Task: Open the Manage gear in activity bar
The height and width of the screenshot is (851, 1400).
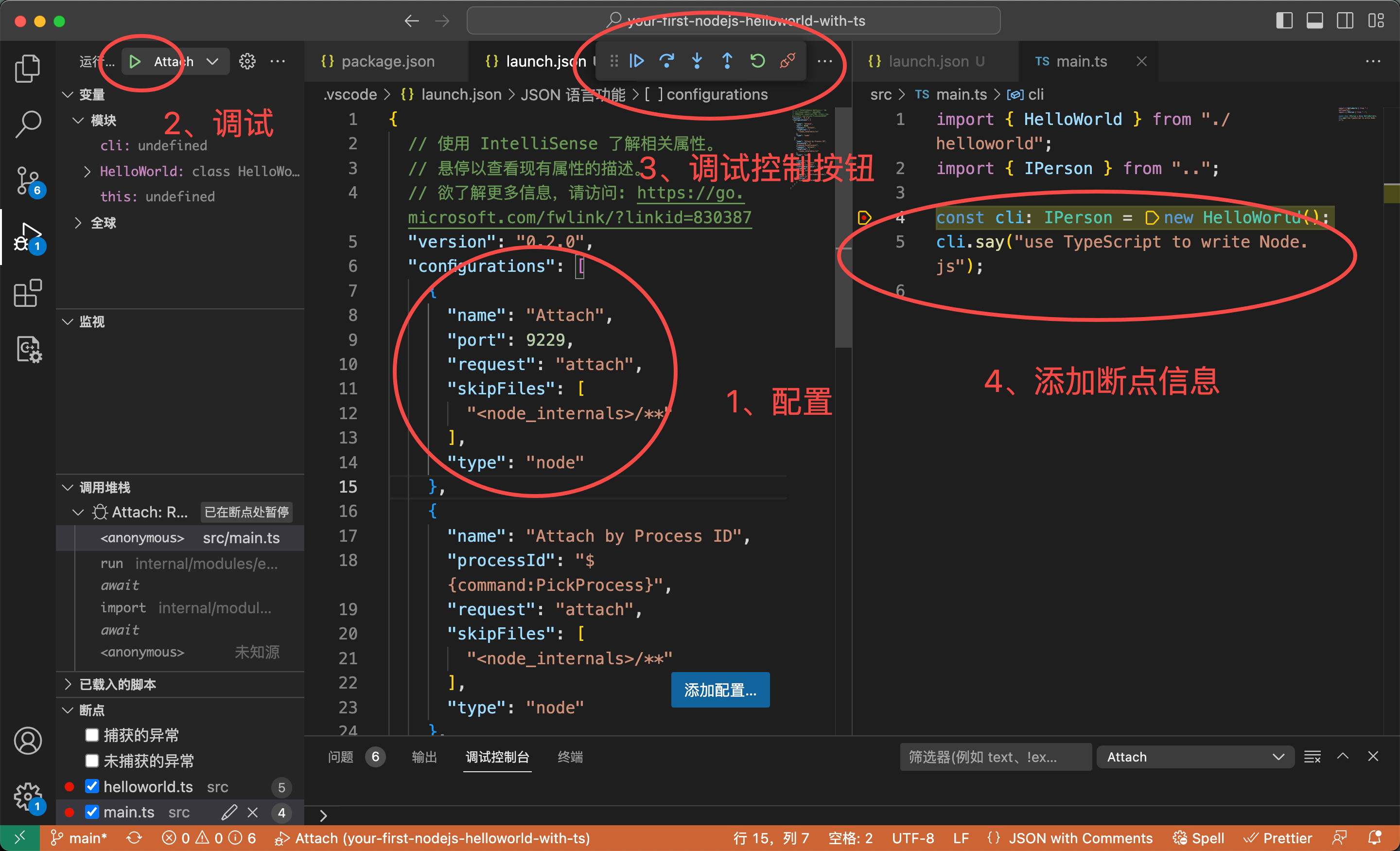Action: pos(27,797)
